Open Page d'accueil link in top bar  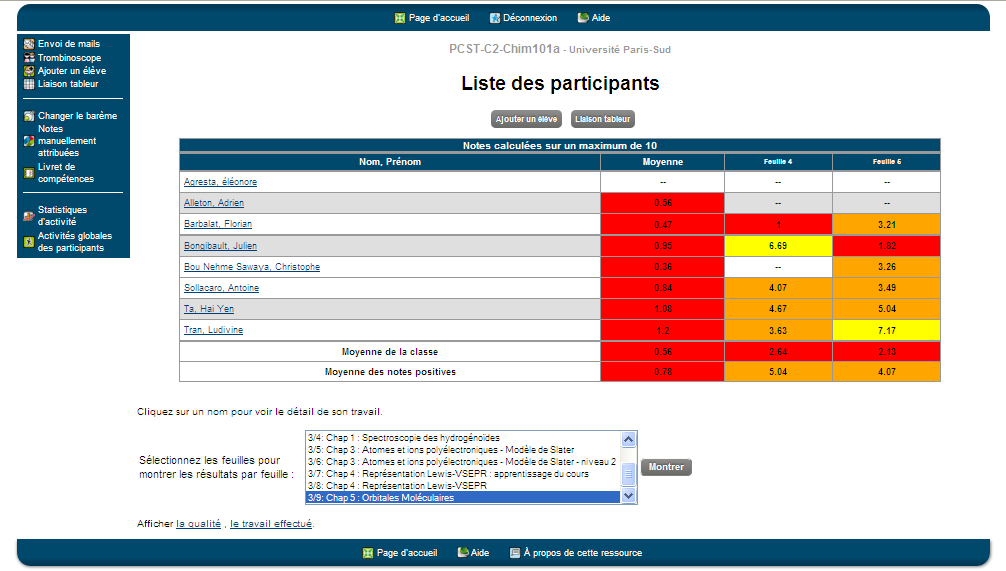439,18
